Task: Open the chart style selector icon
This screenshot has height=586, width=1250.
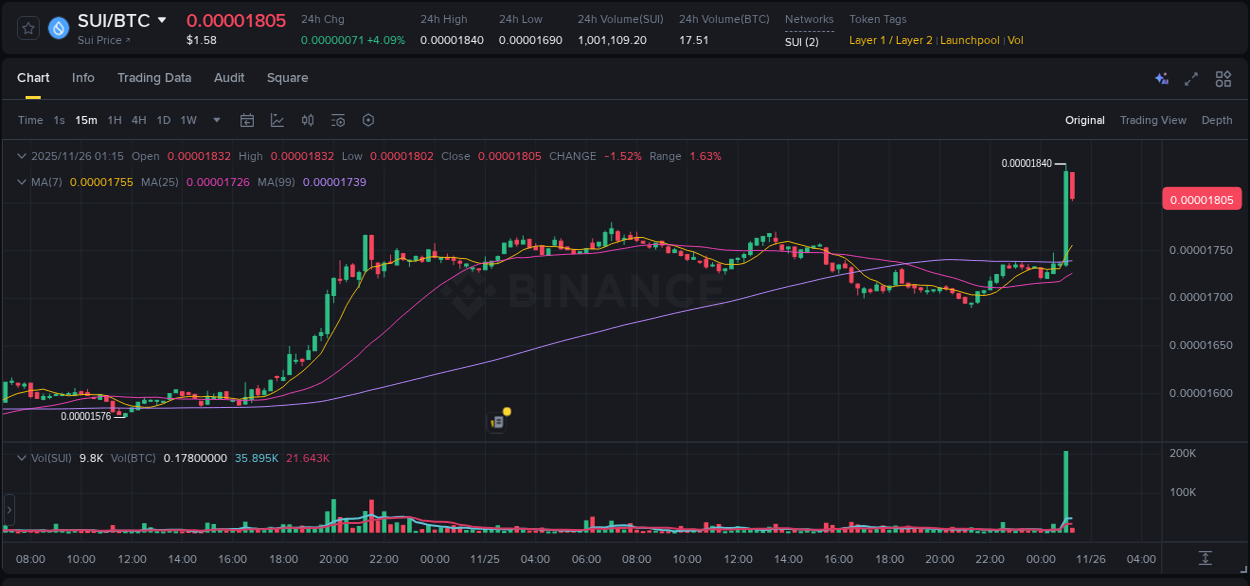Action: (x=277, y=120)
